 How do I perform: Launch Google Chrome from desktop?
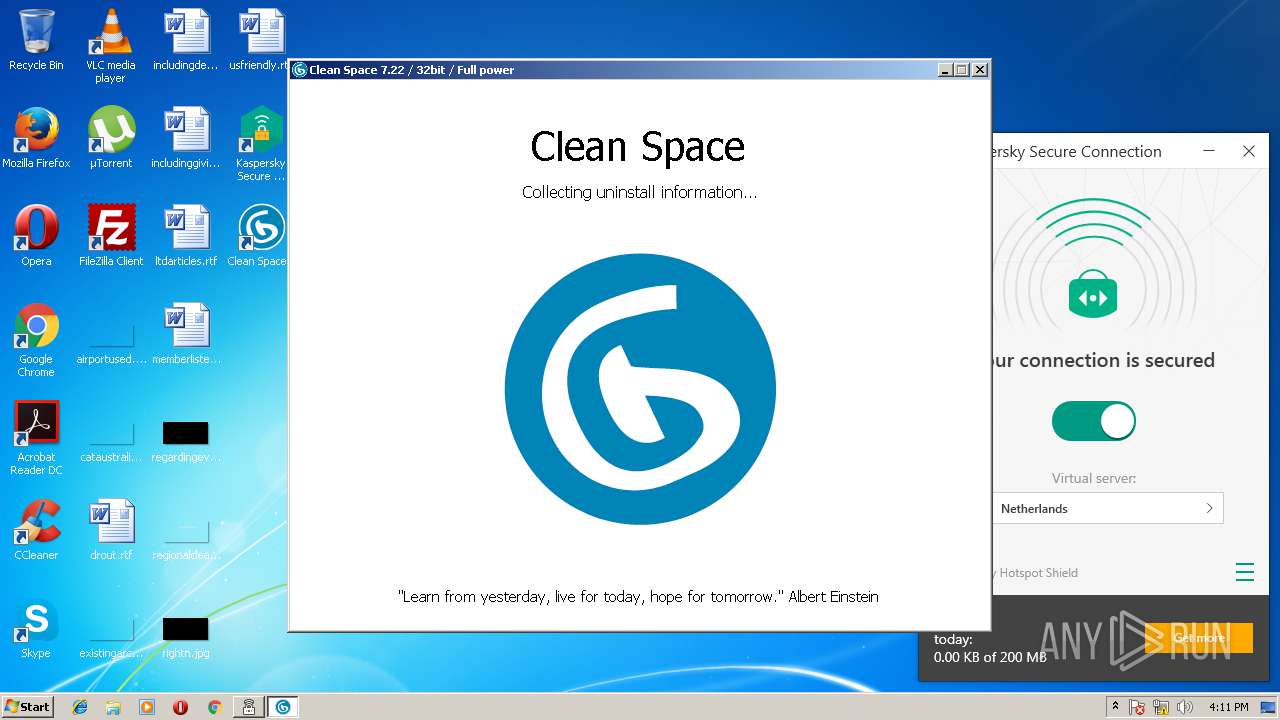coord(36,340)
